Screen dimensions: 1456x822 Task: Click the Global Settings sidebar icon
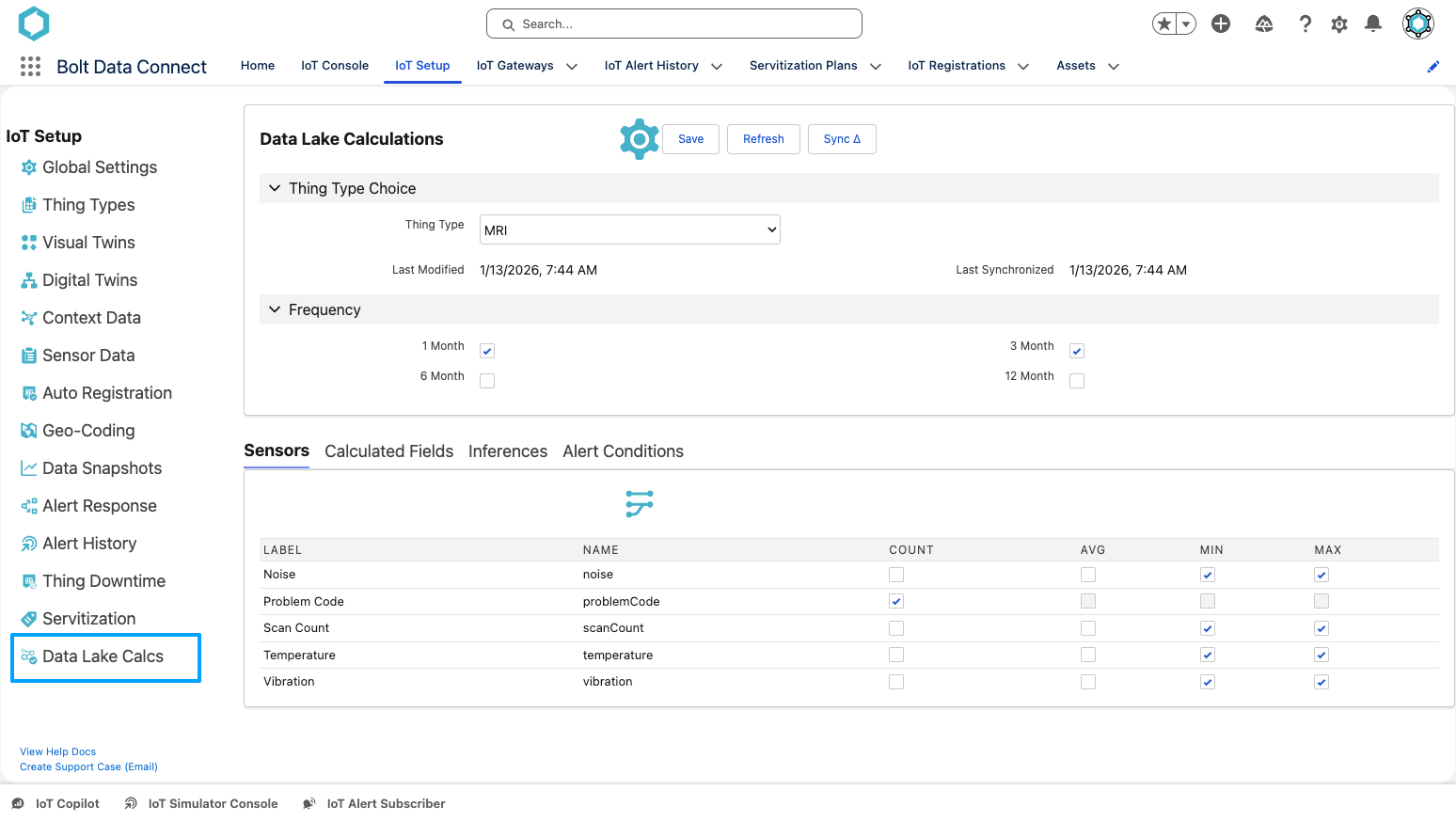click(x=29, y=167)
